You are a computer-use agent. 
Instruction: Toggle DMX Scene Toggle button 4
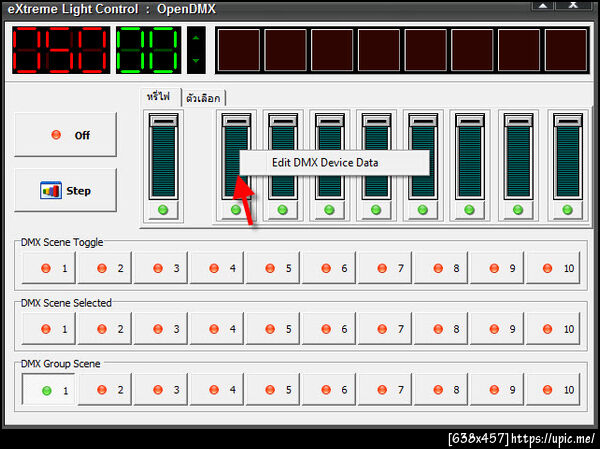point(217,268)
